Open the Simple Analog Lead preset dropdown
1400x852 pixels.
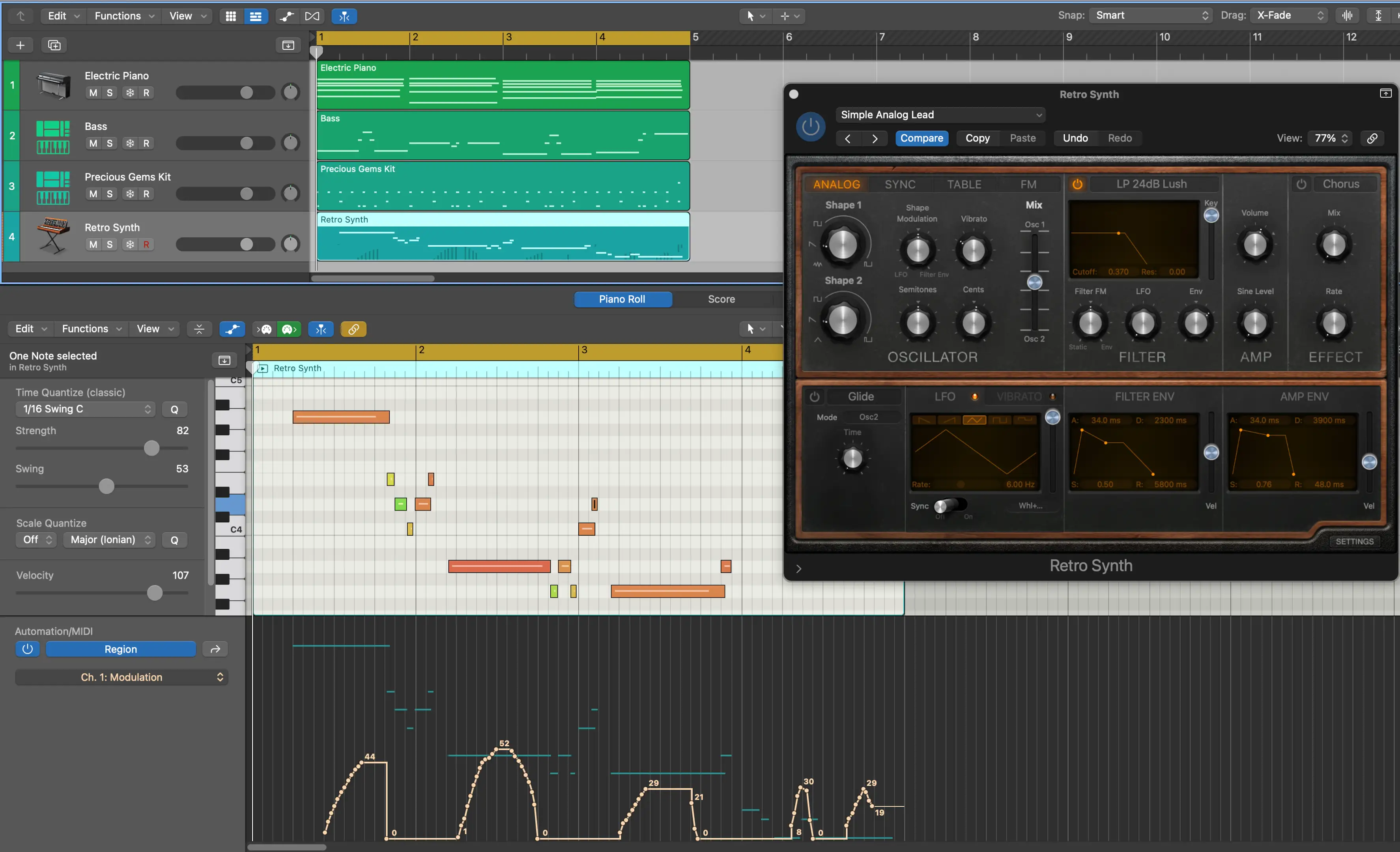click(x=940, y=115)
